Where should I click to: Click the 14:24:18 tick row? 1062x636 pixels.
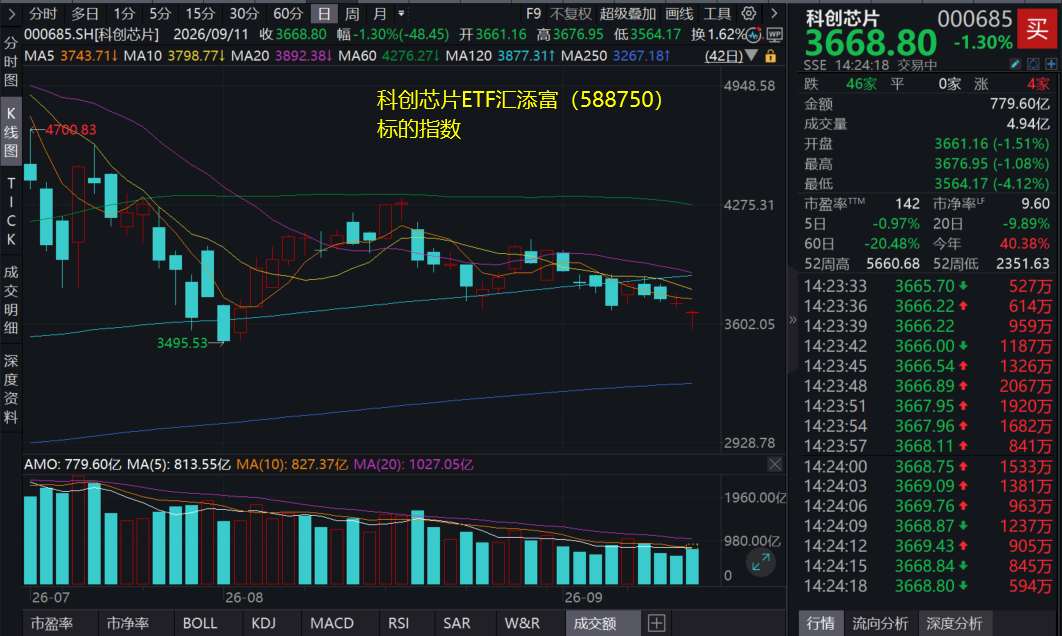point(927,586)
